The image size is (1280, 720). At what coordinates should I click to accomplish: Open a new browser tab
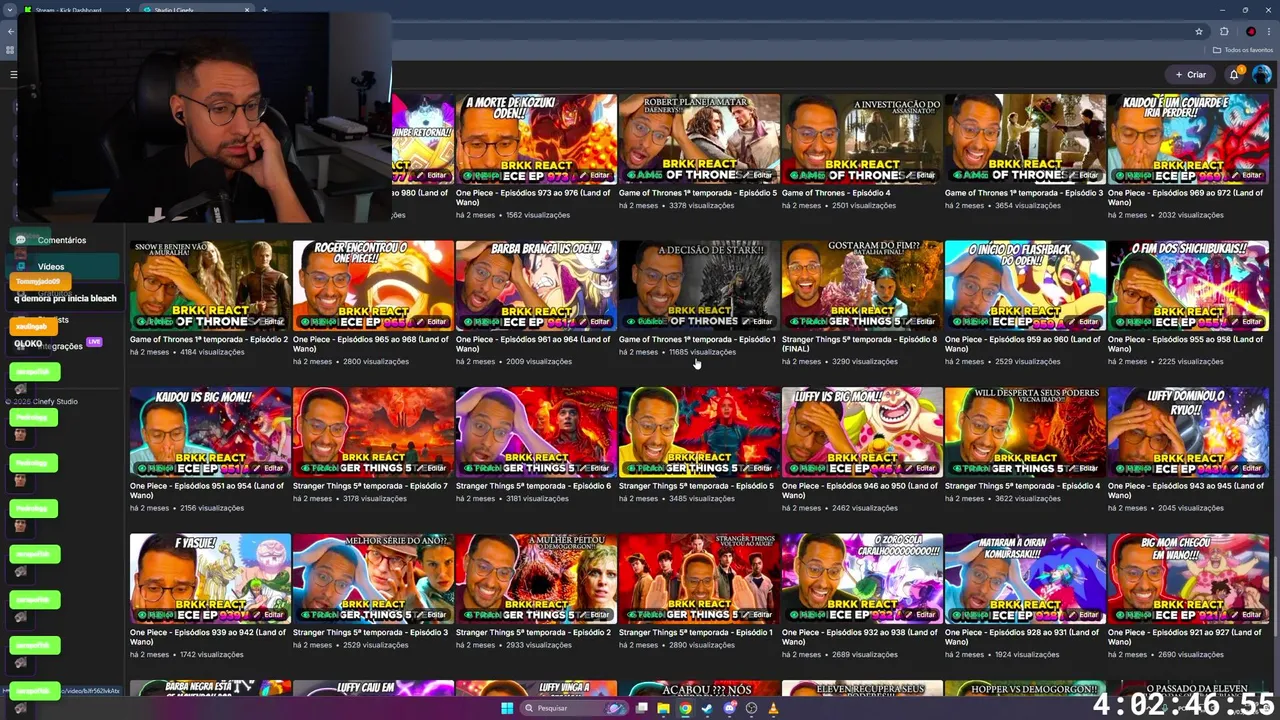pos(264,10)
